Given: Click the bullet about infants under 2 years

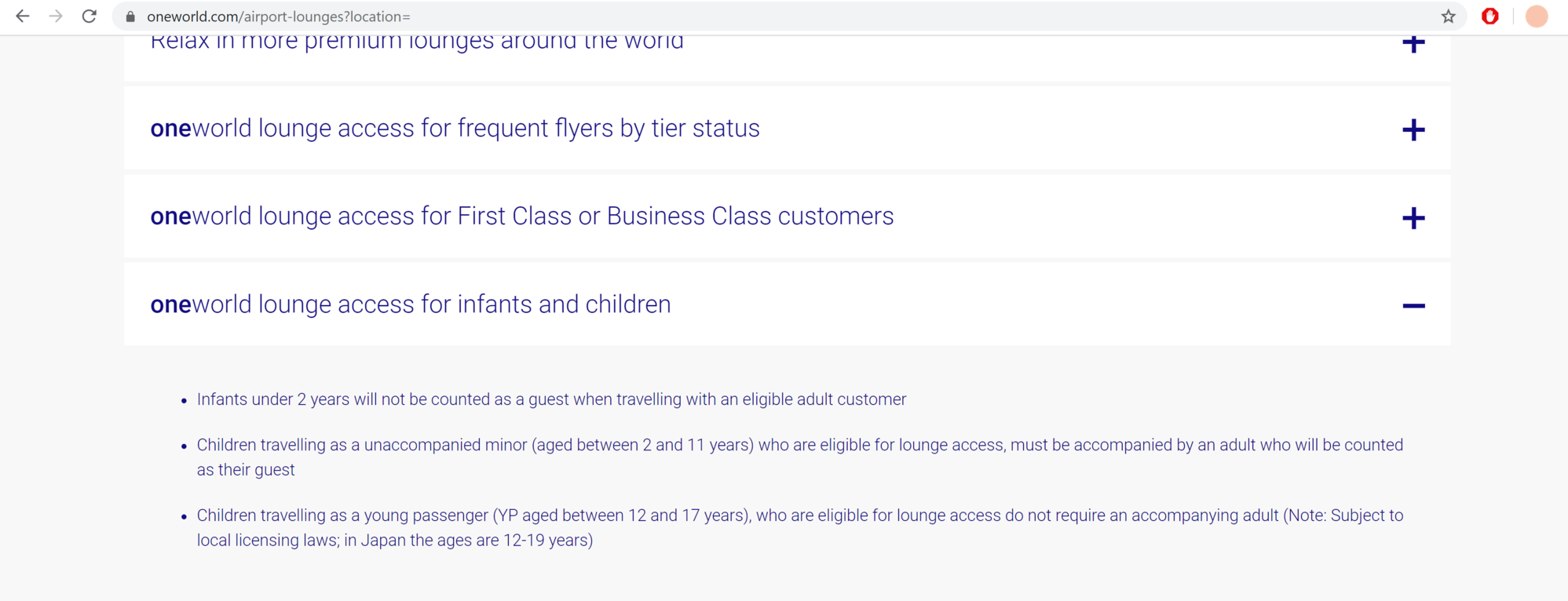Looking at the screenshot, I should coord(551,399).
